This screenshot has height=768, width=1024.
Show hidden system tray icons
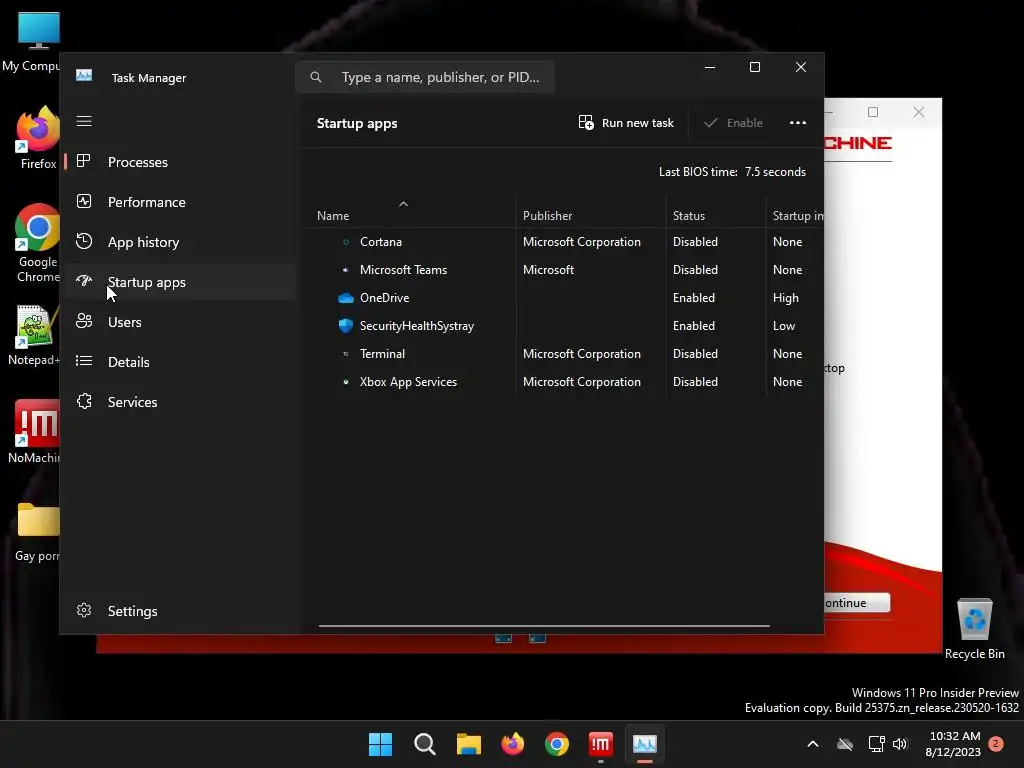tap(813, 744)
